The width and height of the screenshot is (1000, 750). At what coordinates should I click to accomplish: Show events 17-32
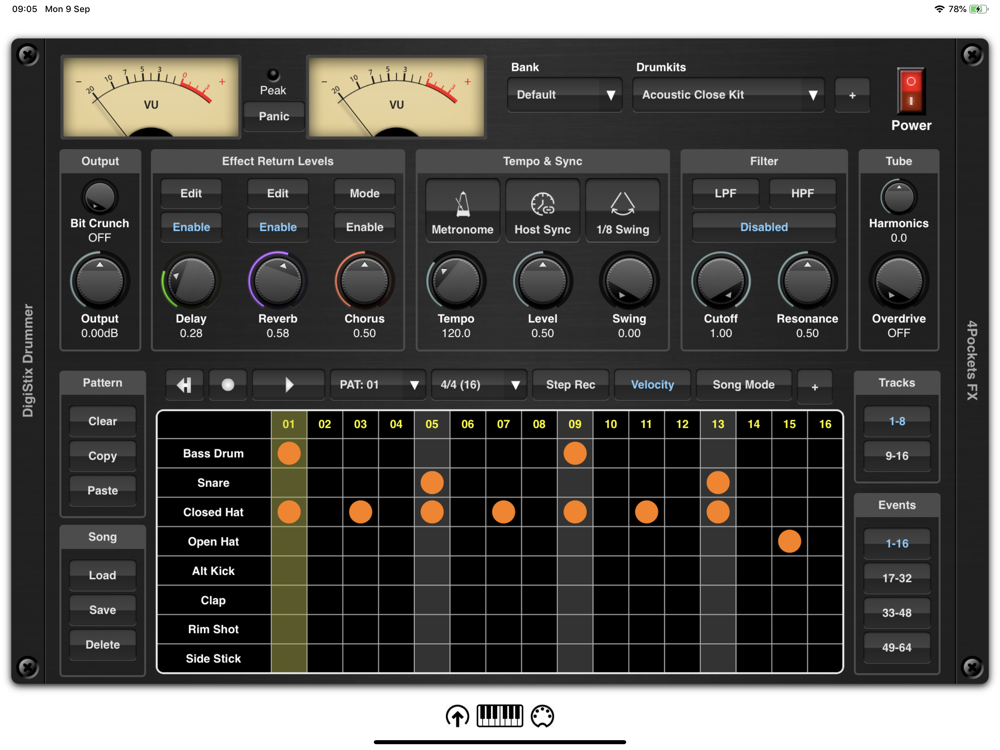897,578
